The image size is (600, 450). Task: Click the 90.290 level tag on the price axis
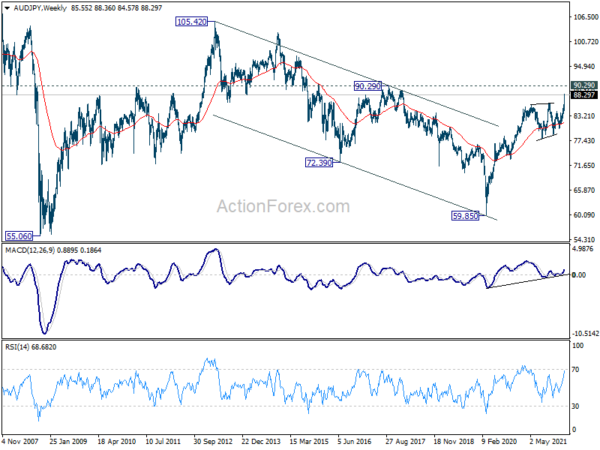(x=584, y=85)
